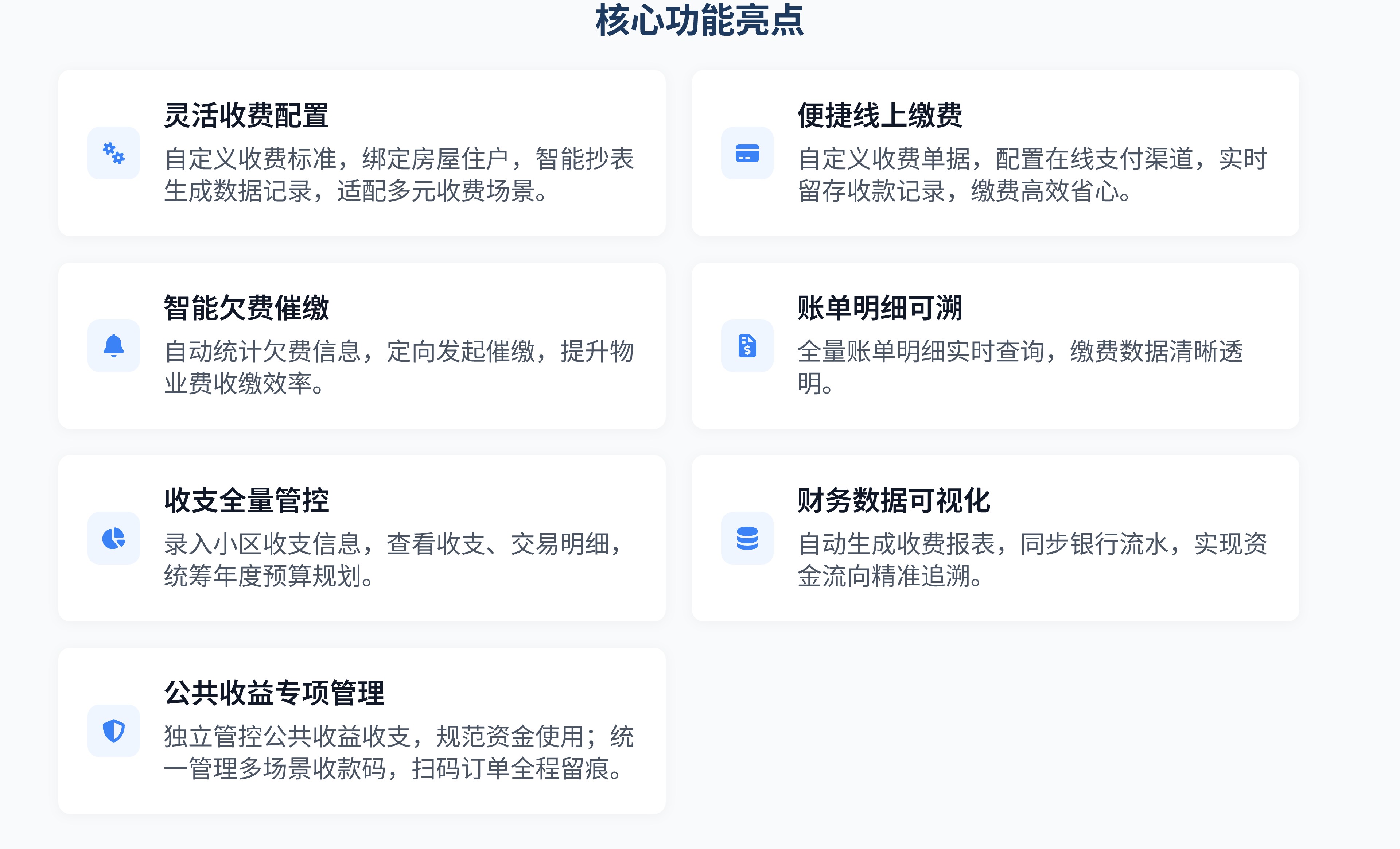This screenshot has width=1400, height=849.
Task: Click the 收支全量管控 heading
Action: (246, 501)
